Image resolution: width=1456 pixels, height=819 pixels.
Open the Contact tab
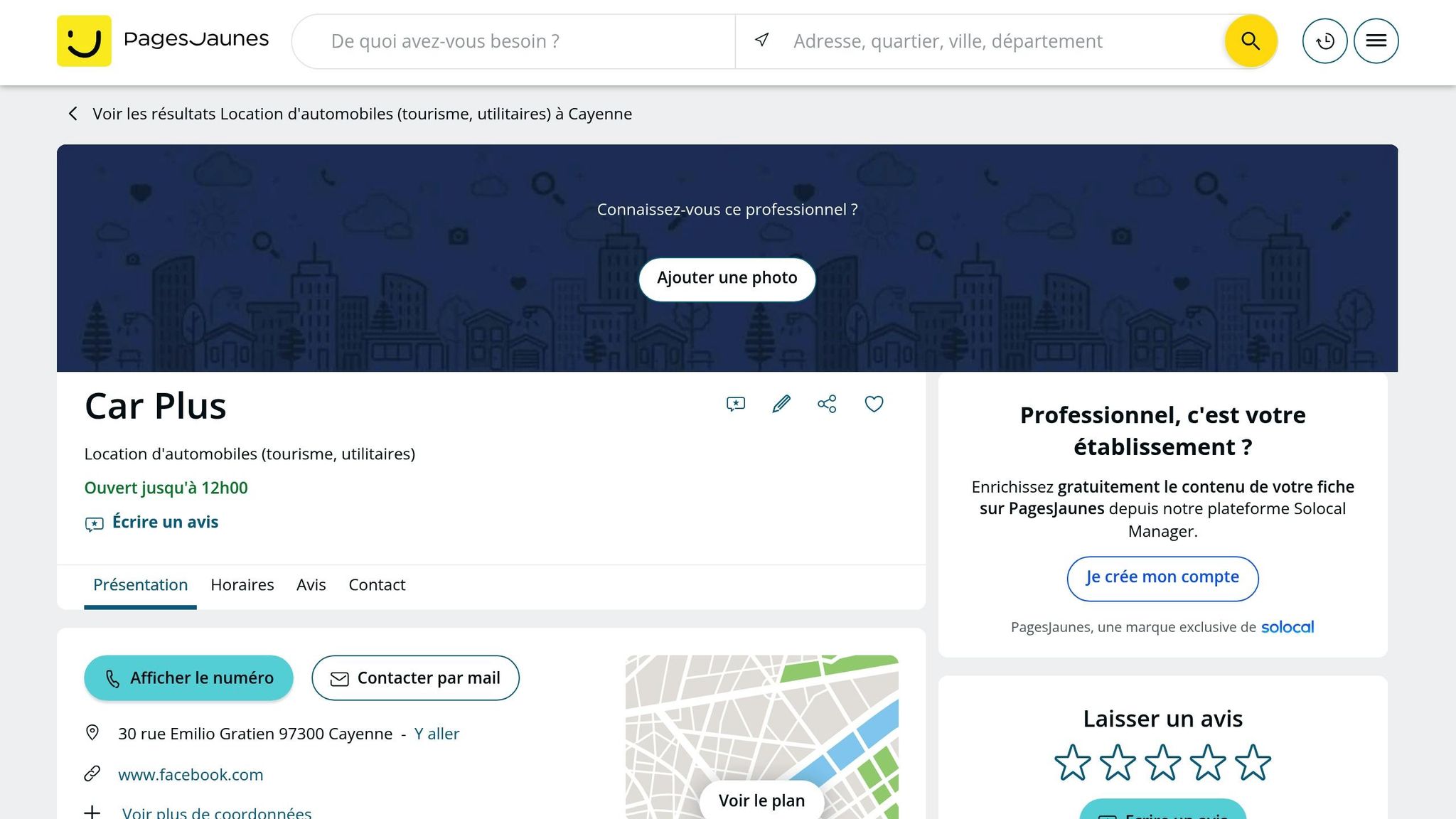pyautogui.click(x=377, y=585)
